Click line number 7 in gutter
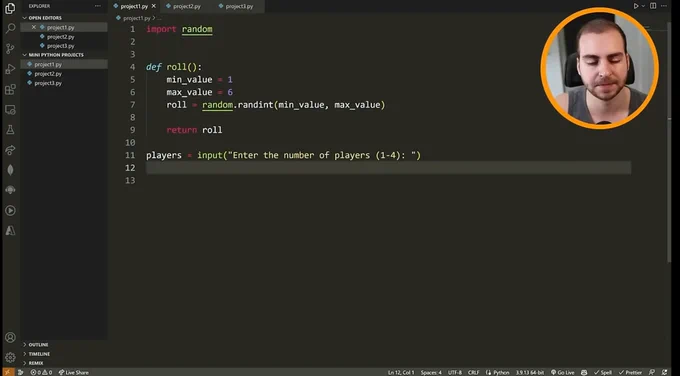 (132, 105)
